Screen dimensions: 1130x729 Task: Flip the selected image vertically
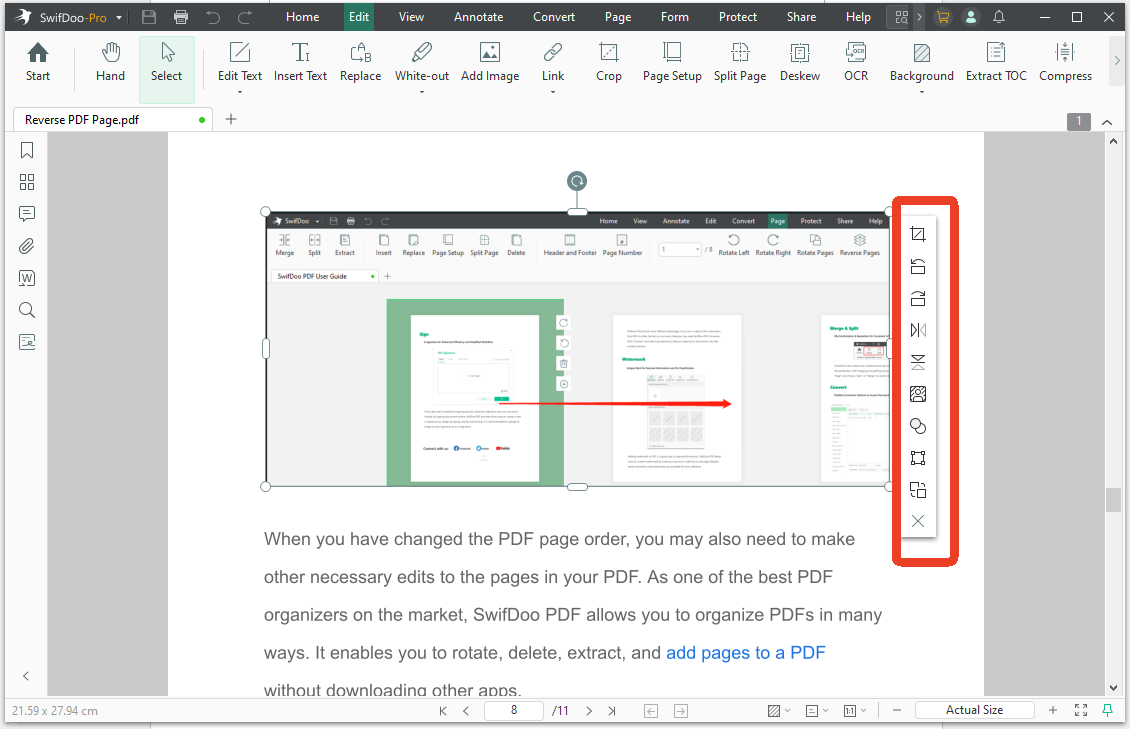[917, 362]
